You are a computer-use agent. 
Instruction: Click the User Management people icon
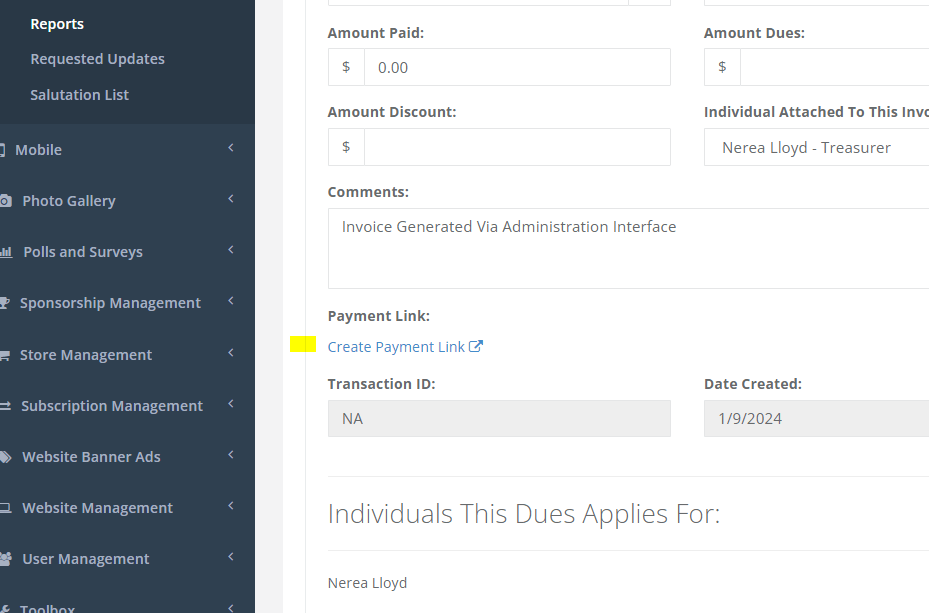coord(5,559)
